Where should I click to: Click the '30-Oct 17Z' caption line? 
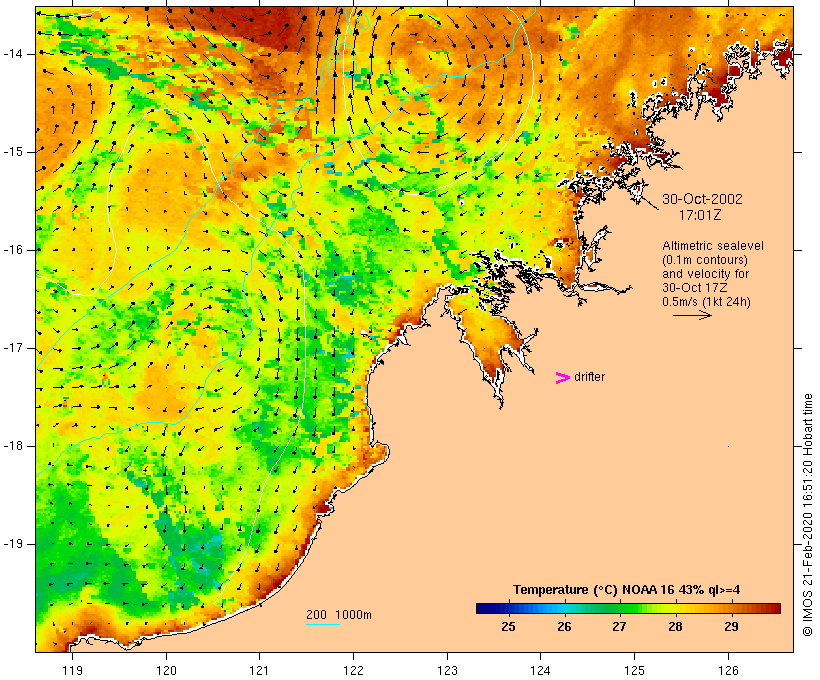coord(694,287)
